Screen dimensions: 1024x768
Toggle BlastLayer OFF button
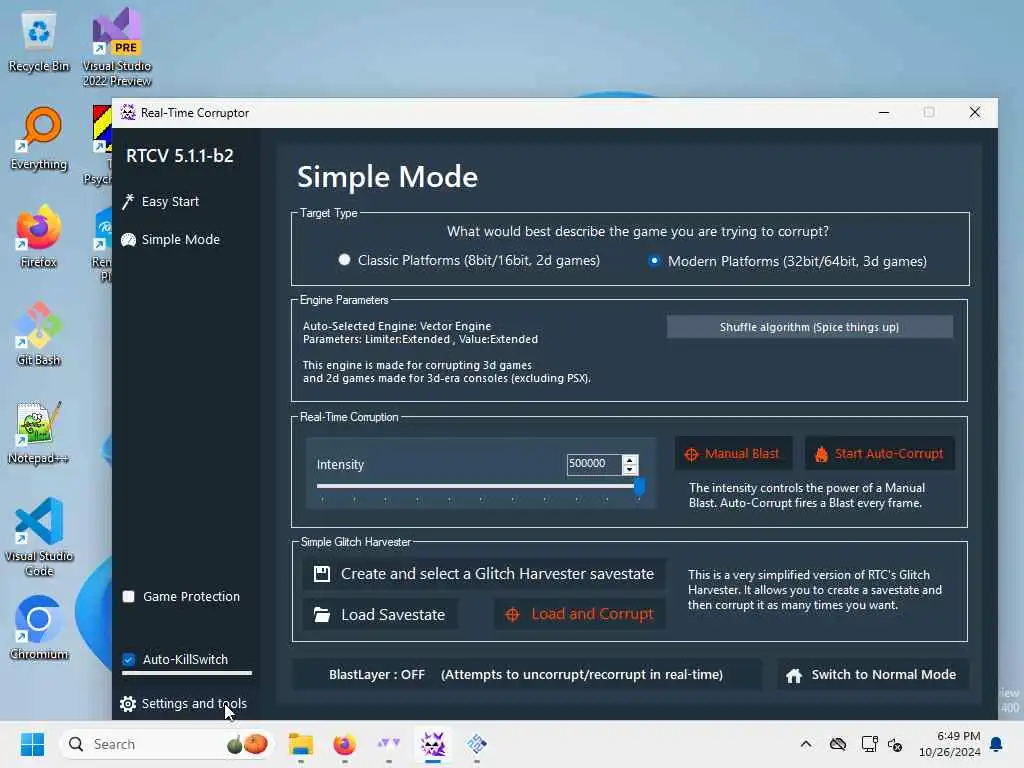pyautogui.click(x=526, y=675)
